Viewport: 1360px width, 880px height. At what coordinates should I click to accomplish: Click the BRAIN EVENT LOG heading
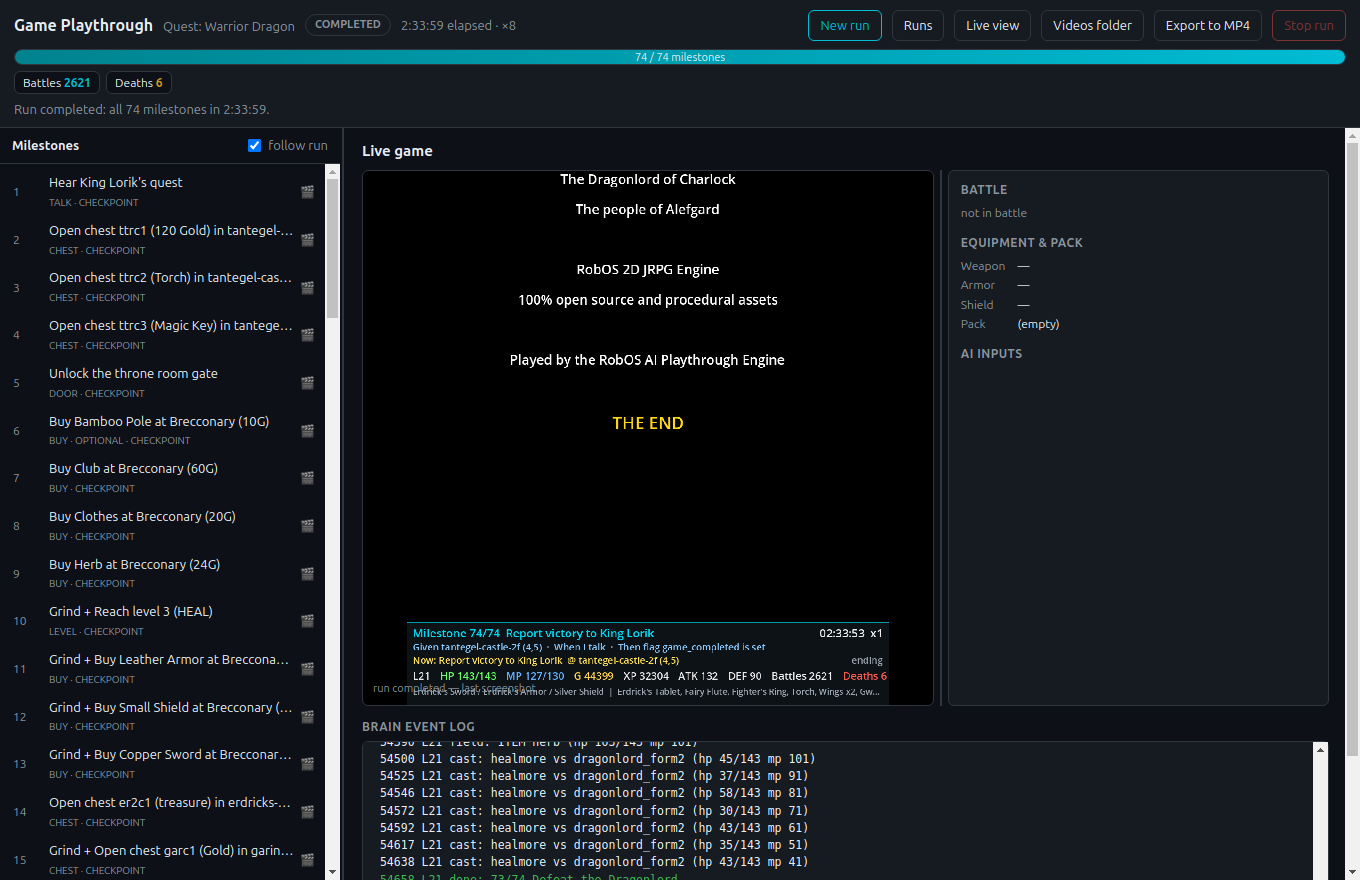pos(418,727)
